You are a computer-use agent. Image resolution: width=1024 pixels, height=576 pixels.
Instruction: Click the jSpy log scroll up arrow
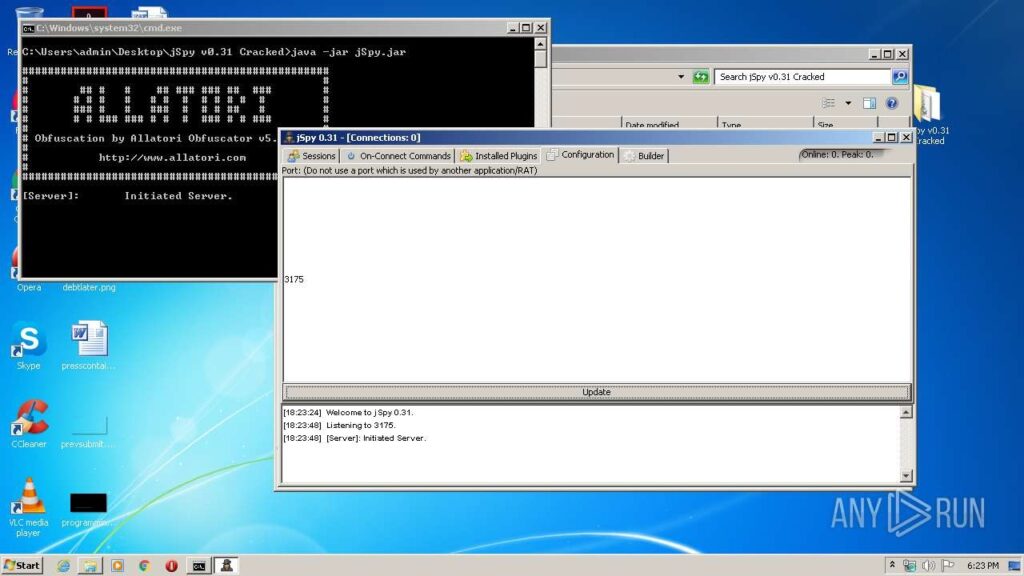click(x=906, y=412)
